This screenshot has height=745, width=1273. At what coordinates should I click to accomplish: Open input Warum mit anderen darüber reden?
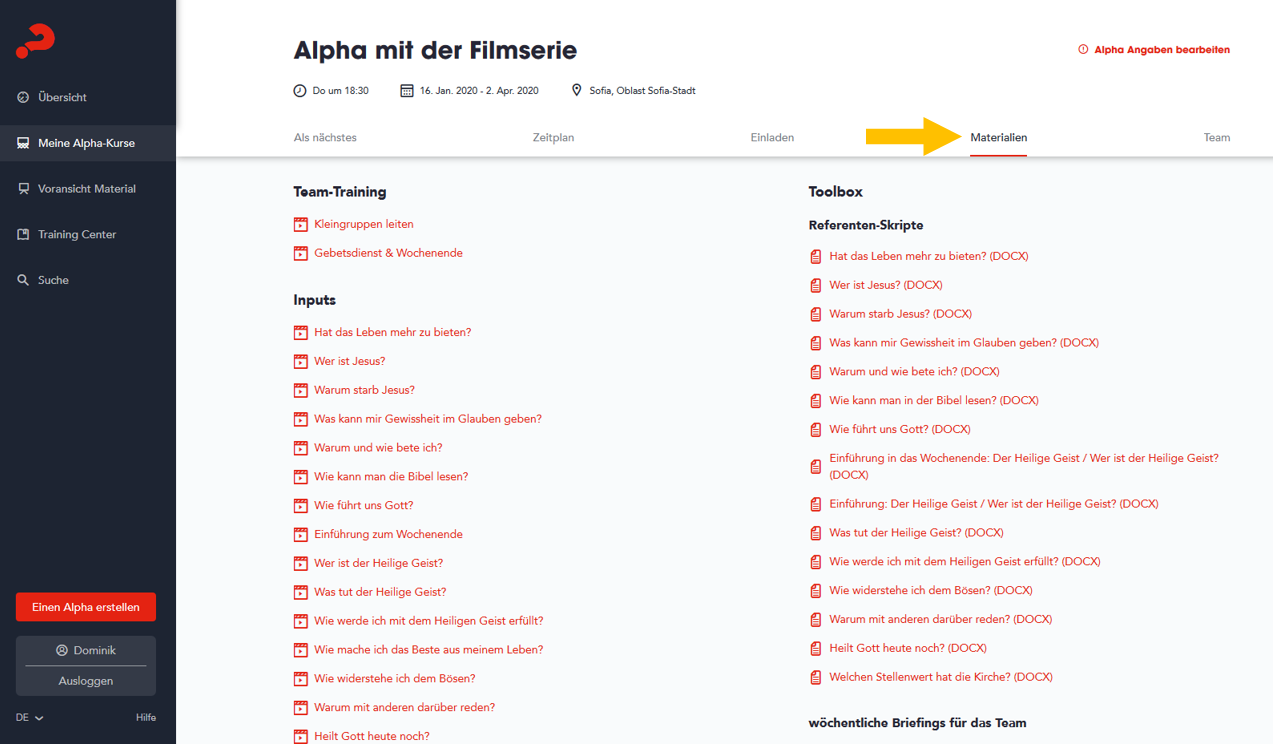[404, 708]
